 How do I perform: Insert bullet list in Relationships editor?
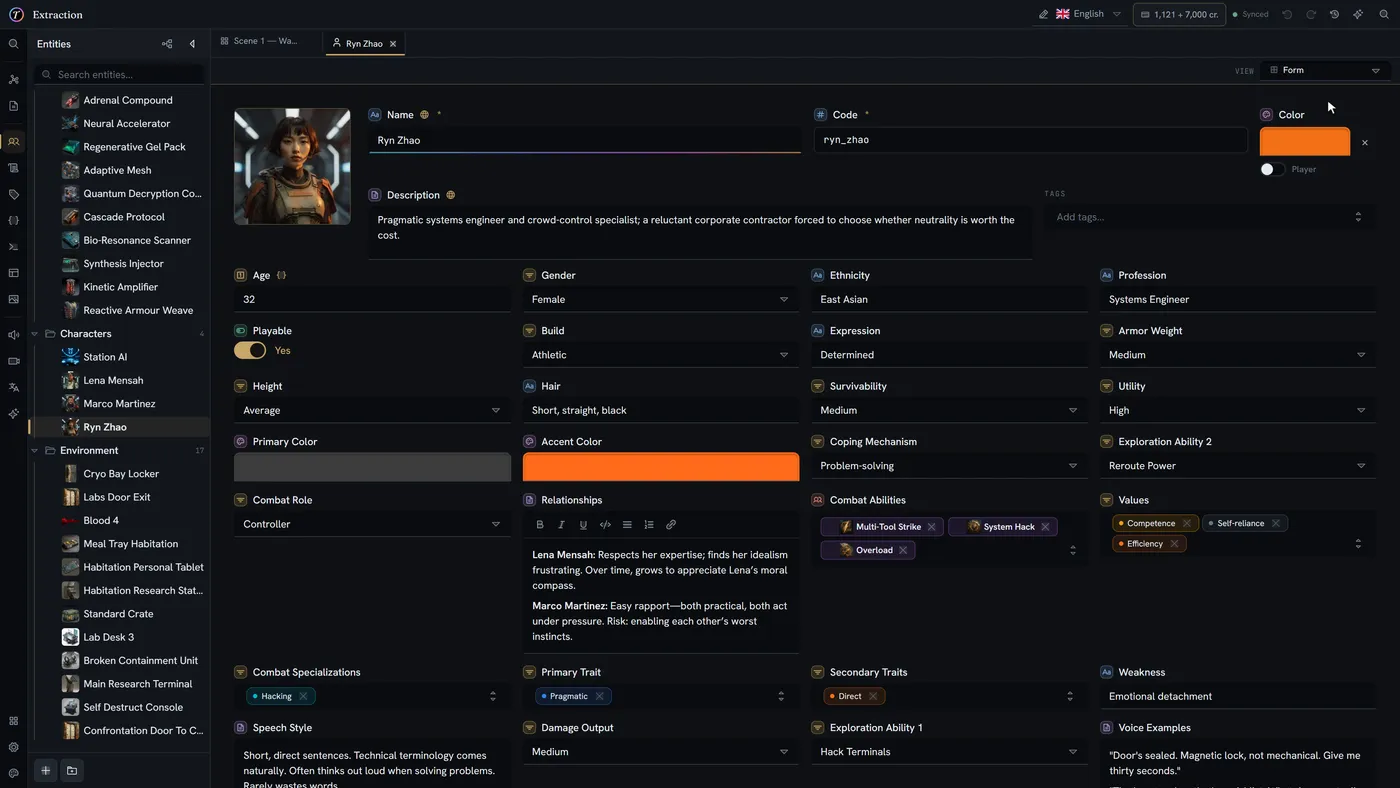(627, 525)
